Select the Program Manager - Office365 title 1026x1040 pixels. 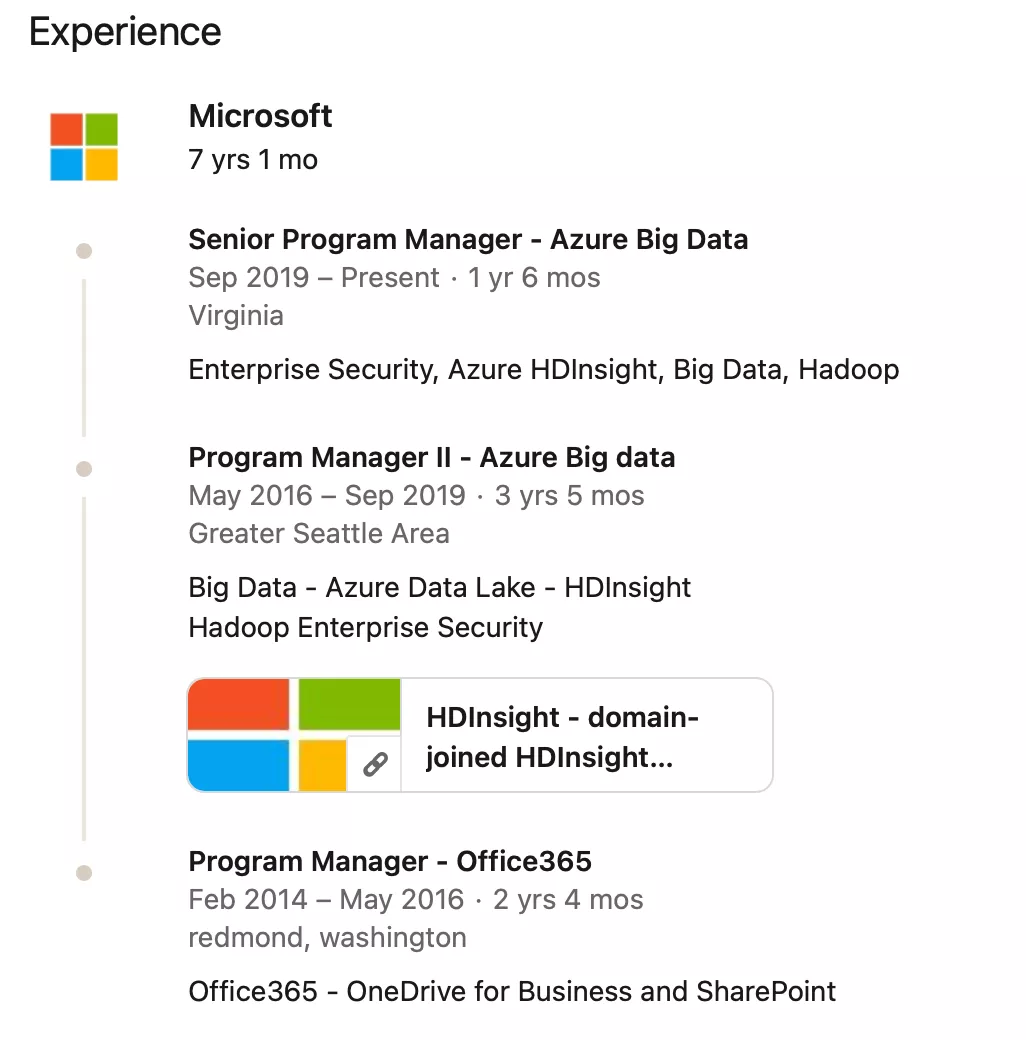coord(390,862)
